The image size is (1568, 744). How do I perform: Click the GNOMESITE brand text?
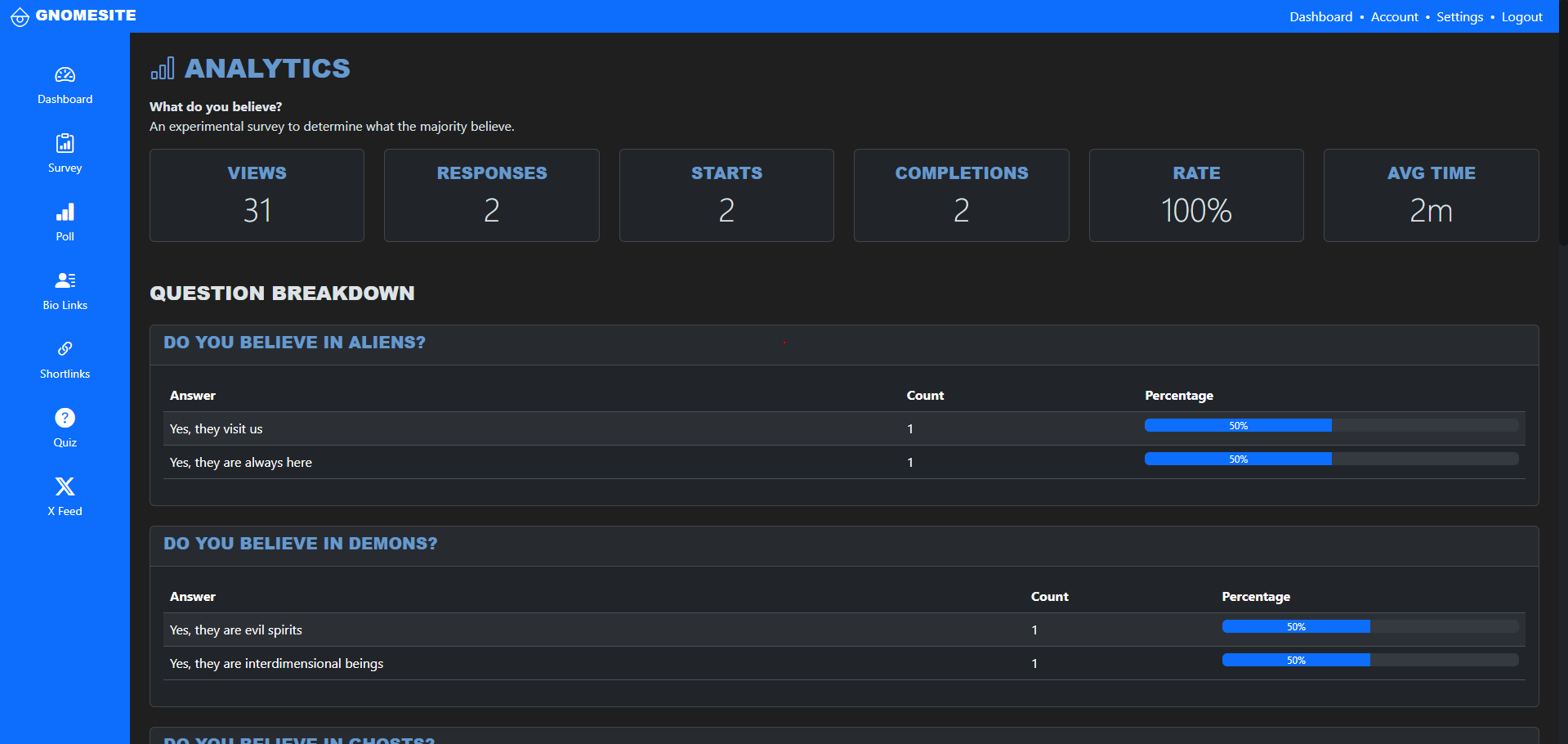pyautogui.click(x=86, y=16)
